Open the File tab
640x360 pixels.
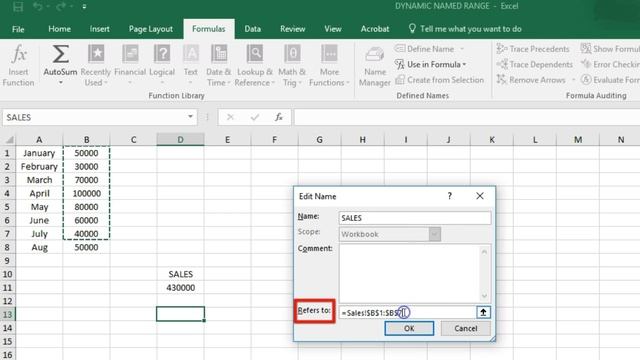18,29
